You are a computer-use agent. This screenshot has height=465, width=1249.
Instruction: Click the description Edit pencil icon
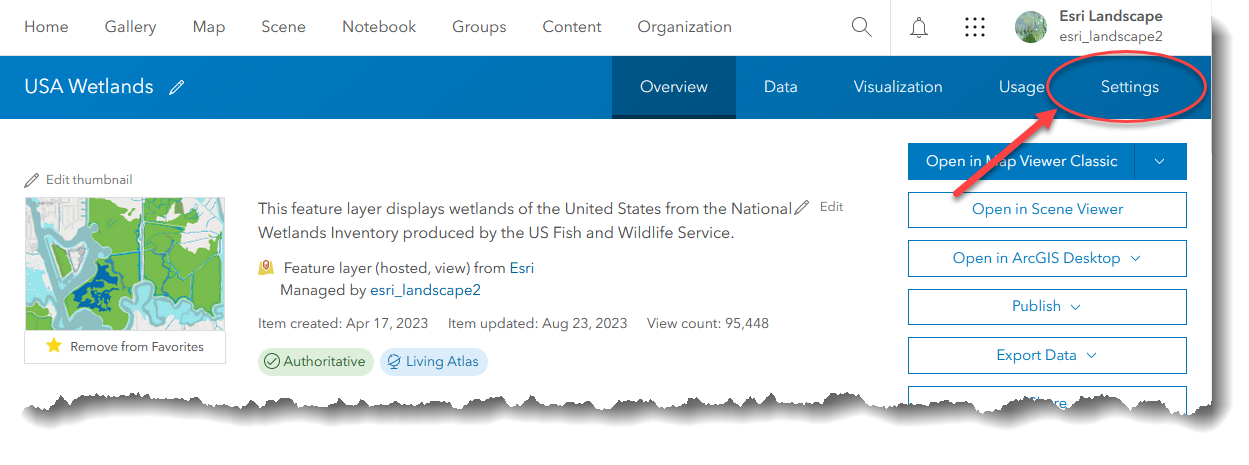click(802, 207)
